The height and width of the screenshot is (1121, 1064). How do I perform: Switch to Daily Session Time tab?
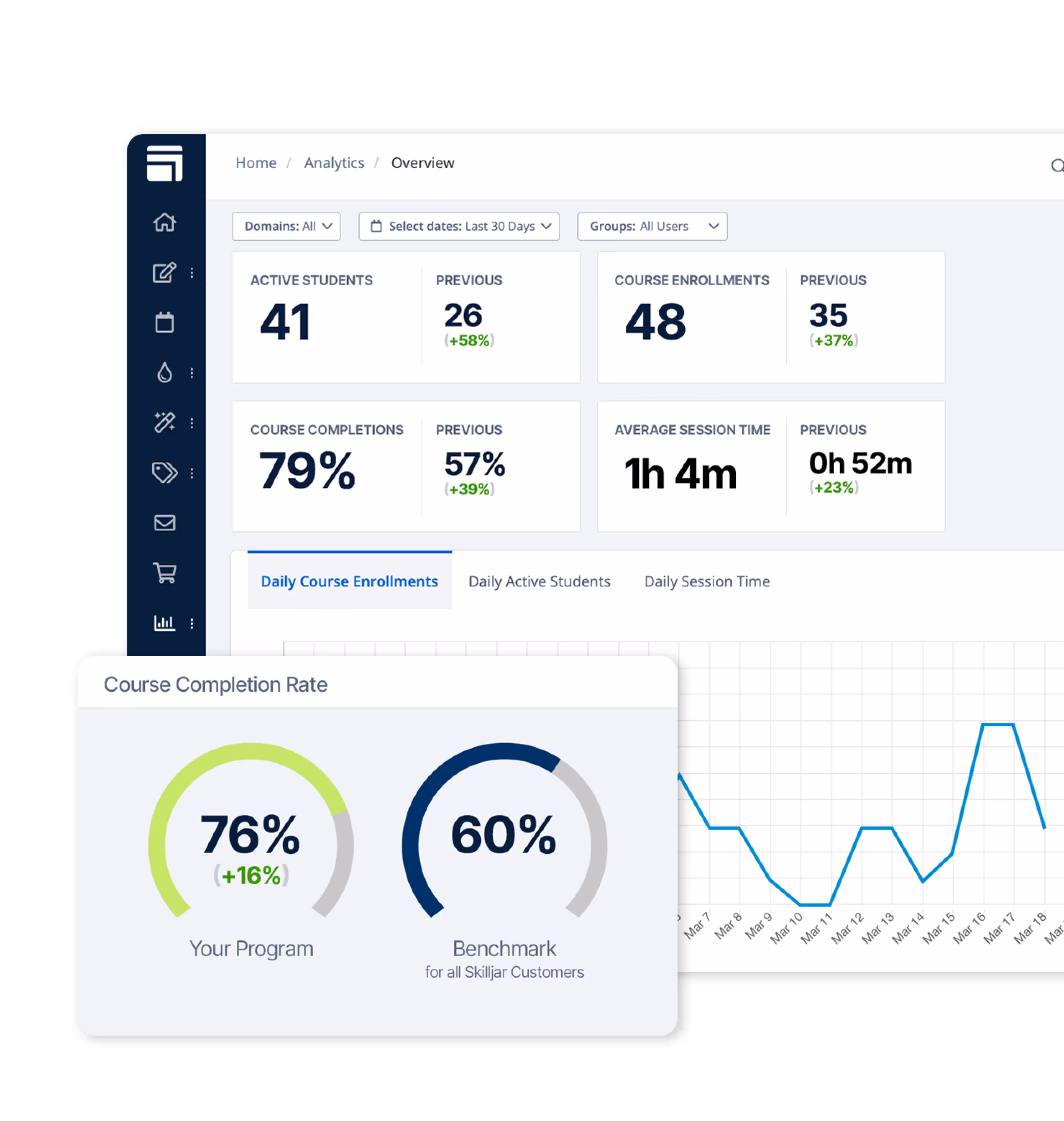(x=707, y=581)
